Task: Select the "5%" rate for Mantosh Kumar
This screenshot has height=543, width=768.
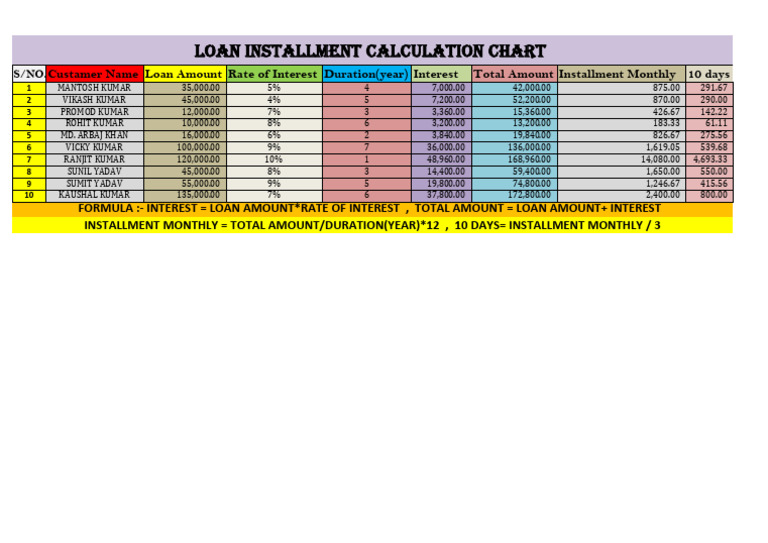Action: [274, 88]
